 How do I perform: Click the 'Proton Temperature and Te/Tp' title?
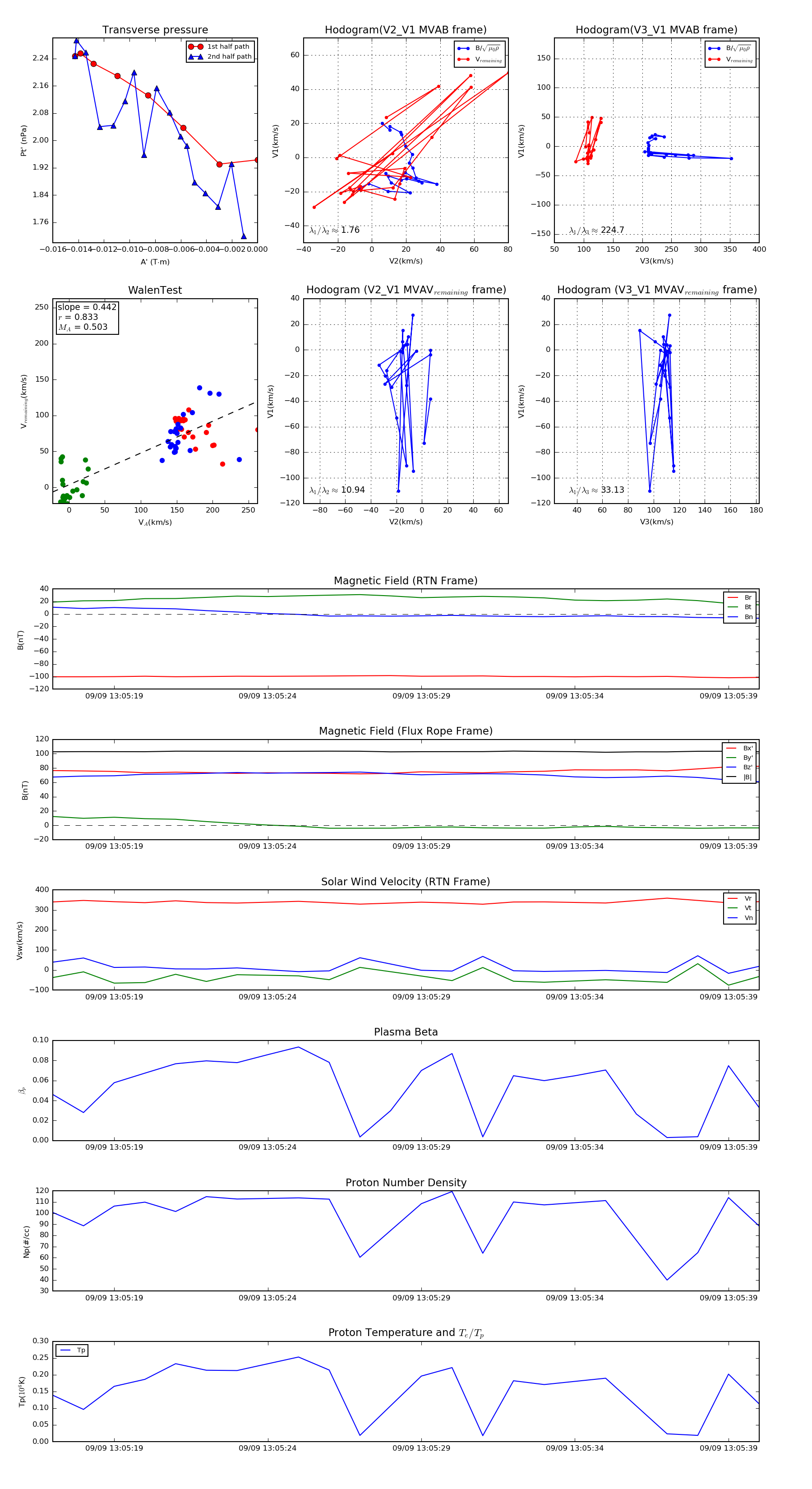pyautogui.click(x=406, y=1333)
